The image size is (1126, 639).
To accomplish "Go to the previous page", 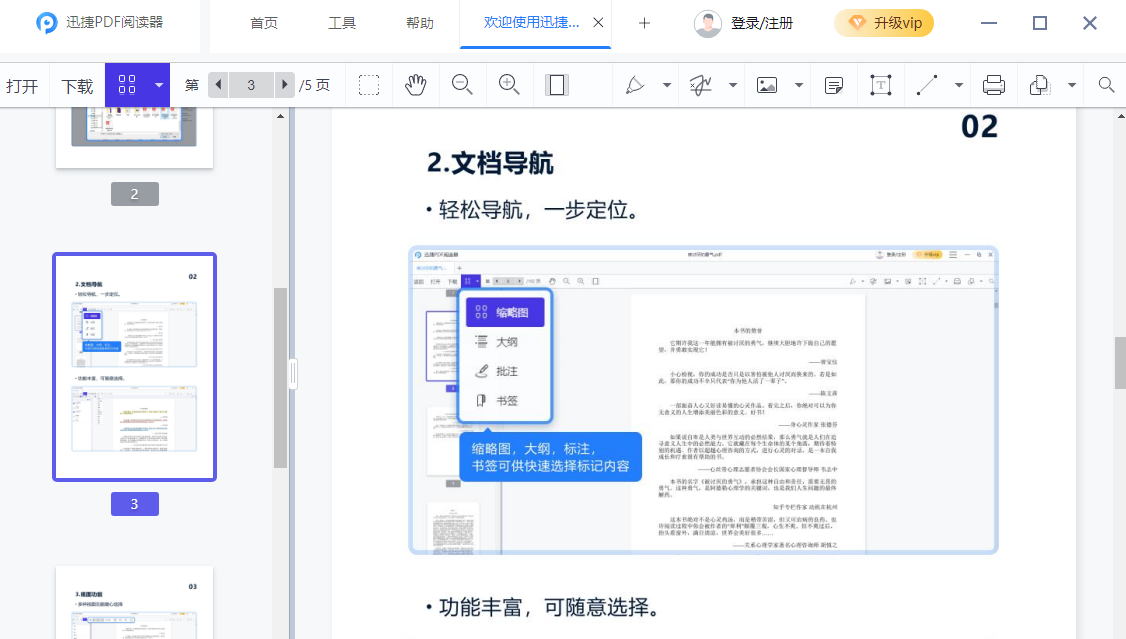I will 218,85.
